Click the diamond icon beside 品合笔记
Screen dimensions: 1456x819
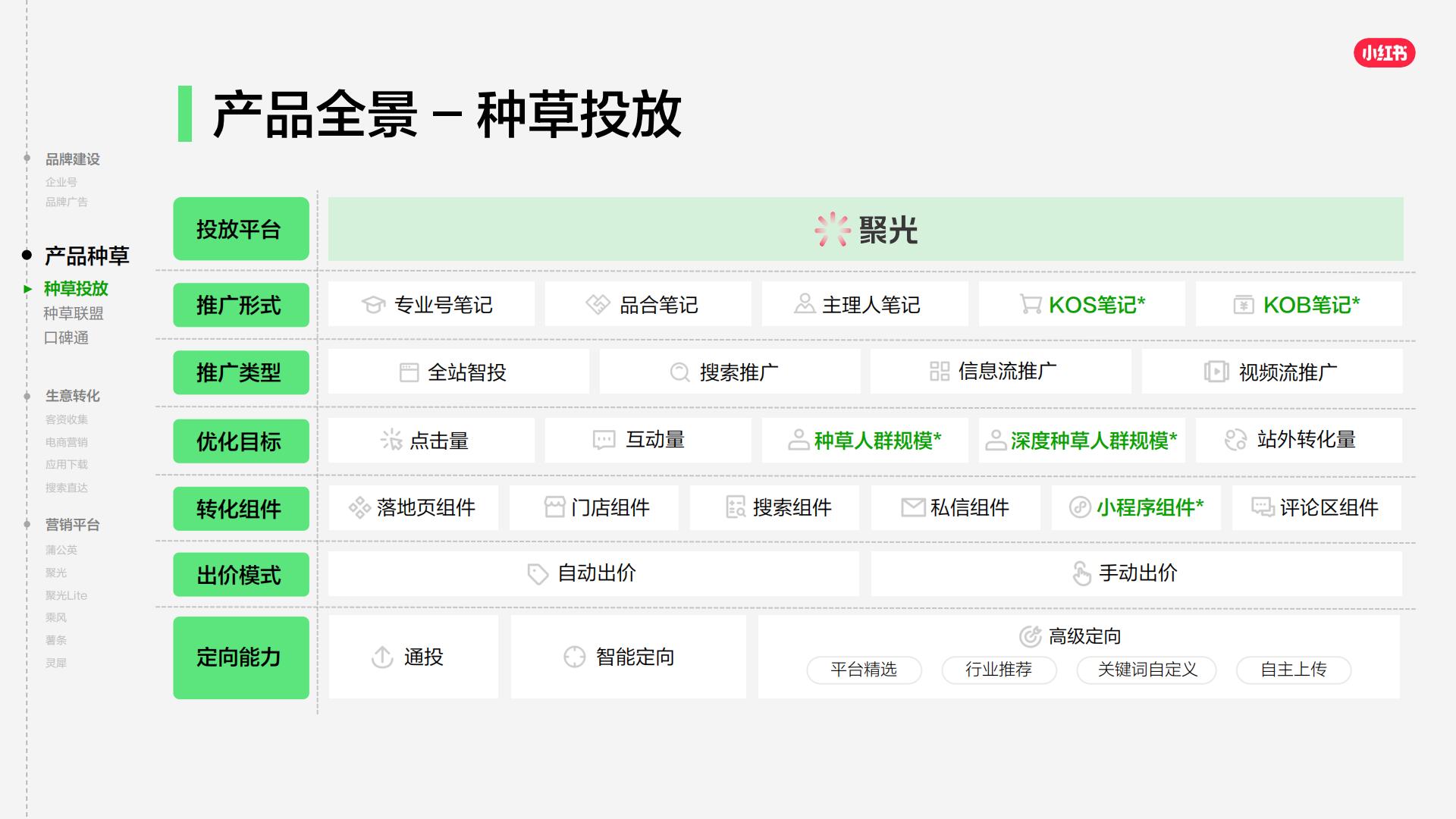(598, 305)
